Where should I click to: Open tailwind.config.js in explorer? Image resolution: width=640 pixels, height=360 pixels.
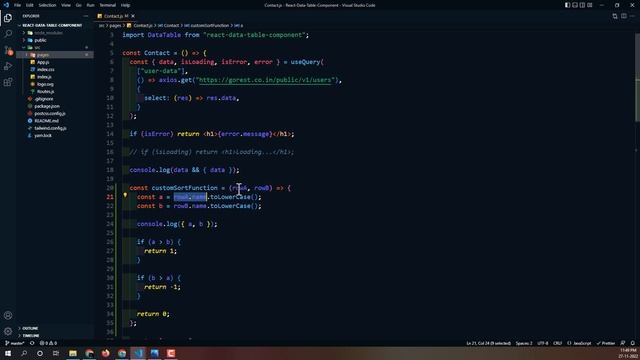click(x=50, y=128)
